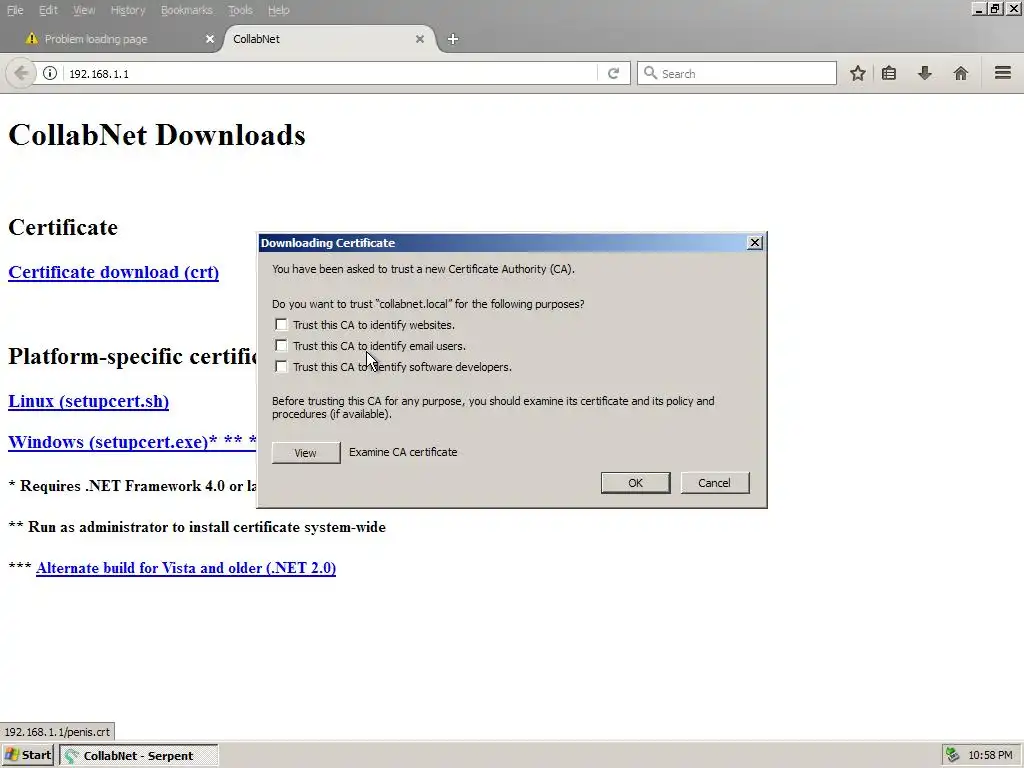
Task: Click the 'Run as administrator' note text
Action: (x=197, y=527)
